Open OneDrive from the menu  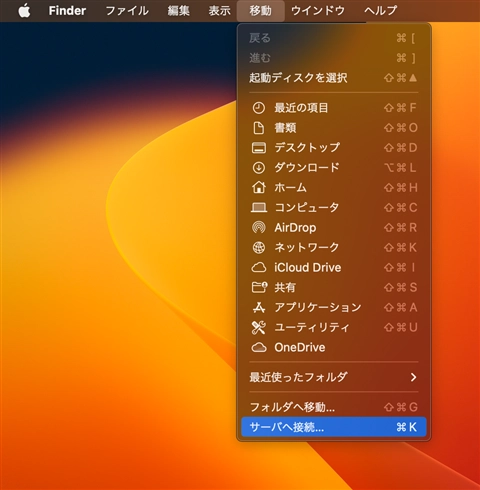click(x=334, y=347)
